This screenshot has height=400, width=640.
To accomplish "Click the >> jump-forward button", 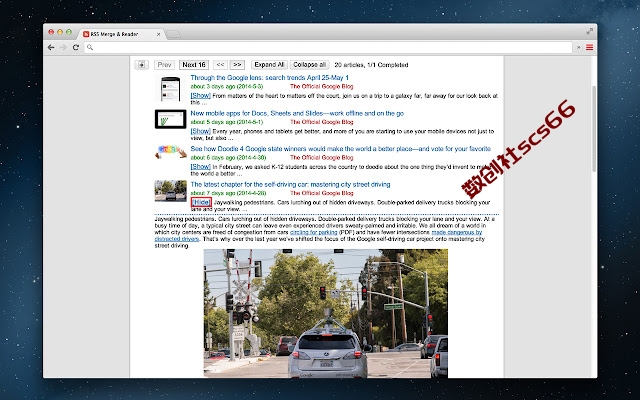I will (x=237, y=64).
